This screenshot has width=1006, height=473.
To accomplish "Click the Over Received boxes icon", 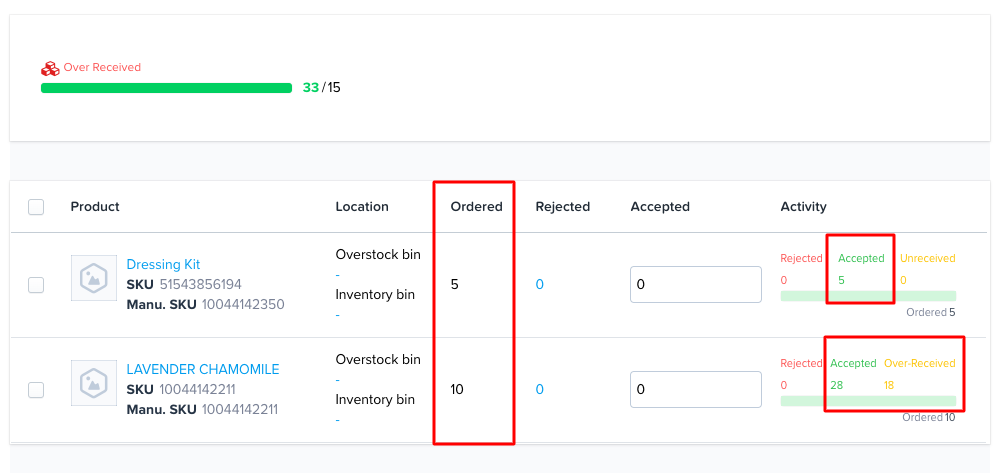I will (50, 68).
